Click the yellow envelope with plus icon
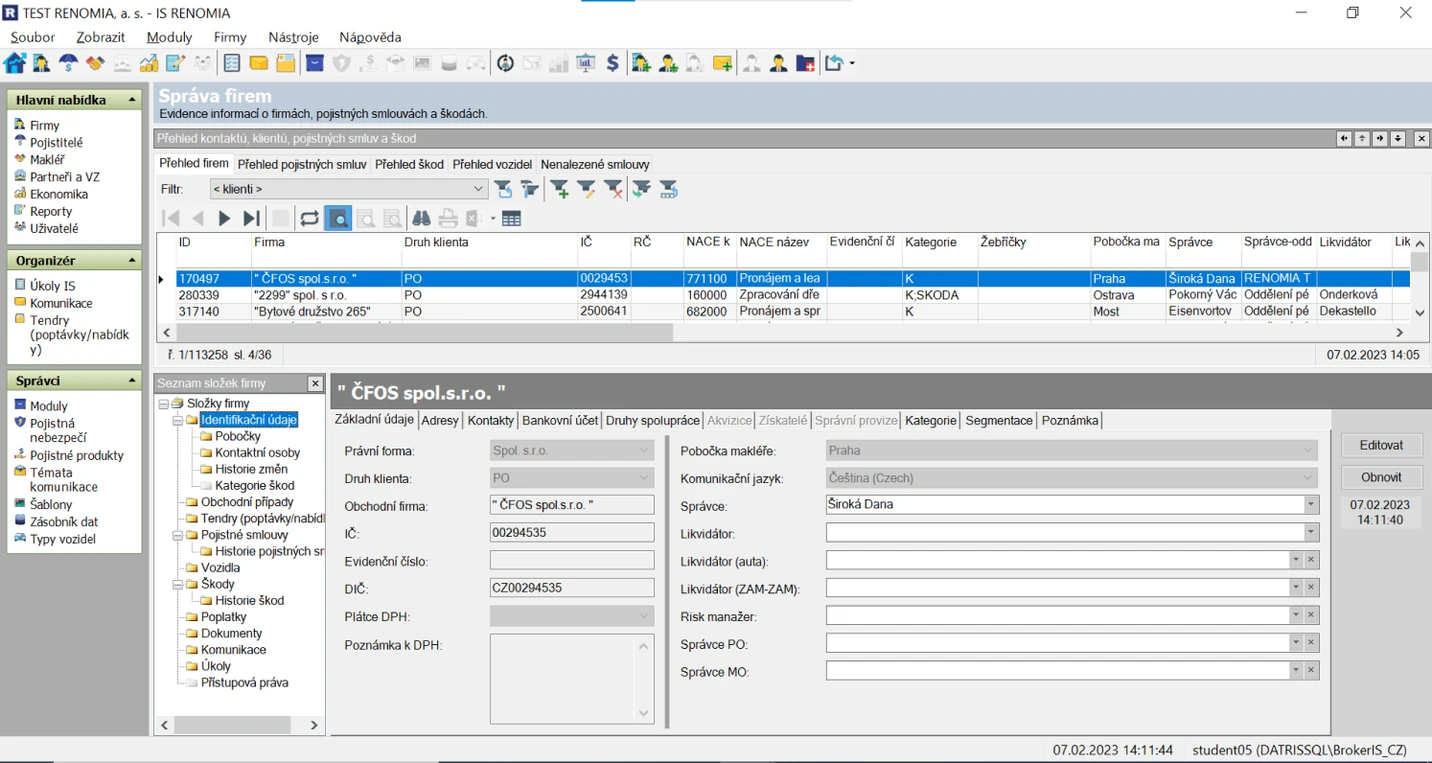Screen dimensions: 1432x763 [723, 64]
